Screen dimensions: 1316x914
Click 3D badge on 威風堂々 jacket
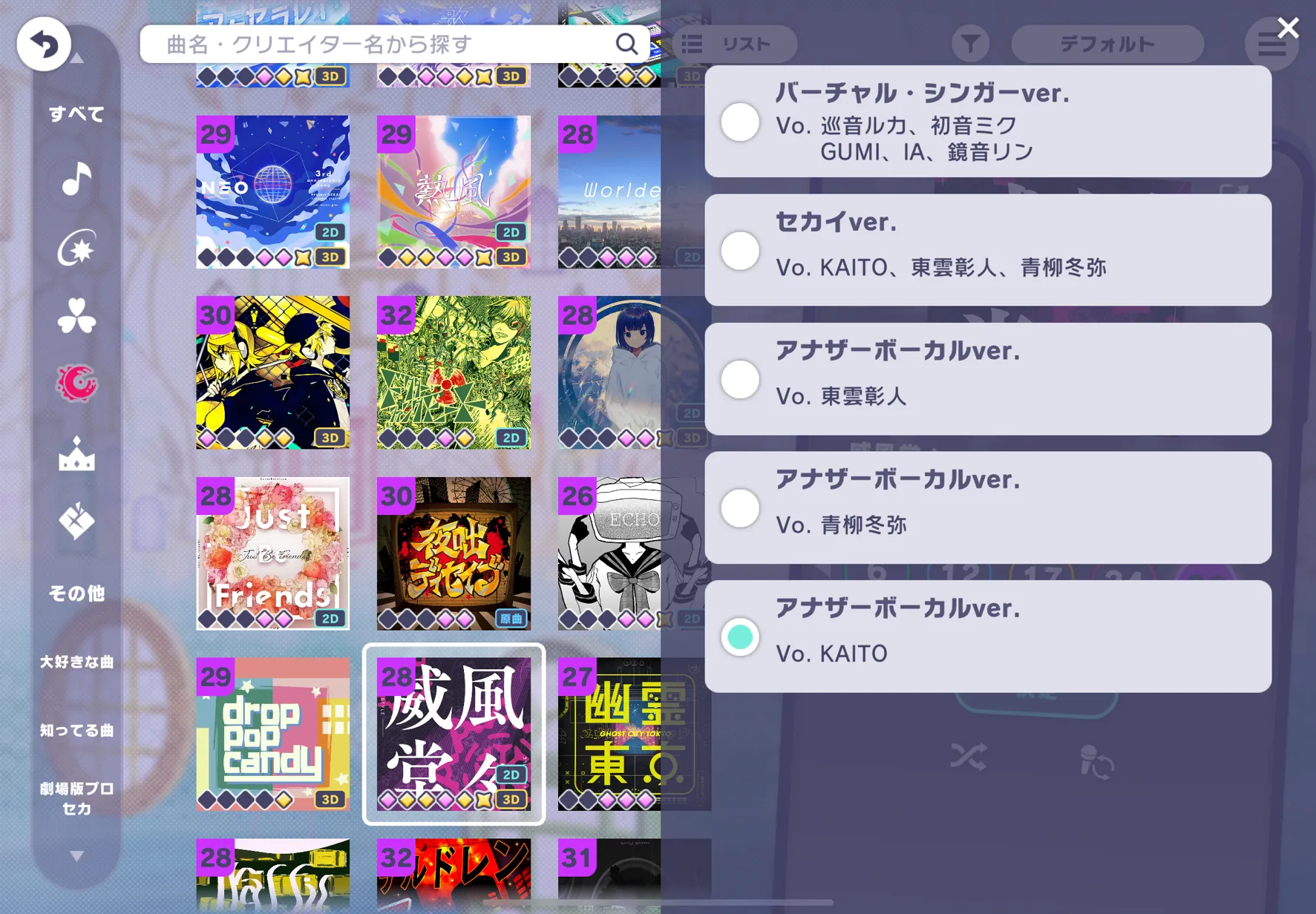click(511, 799)
